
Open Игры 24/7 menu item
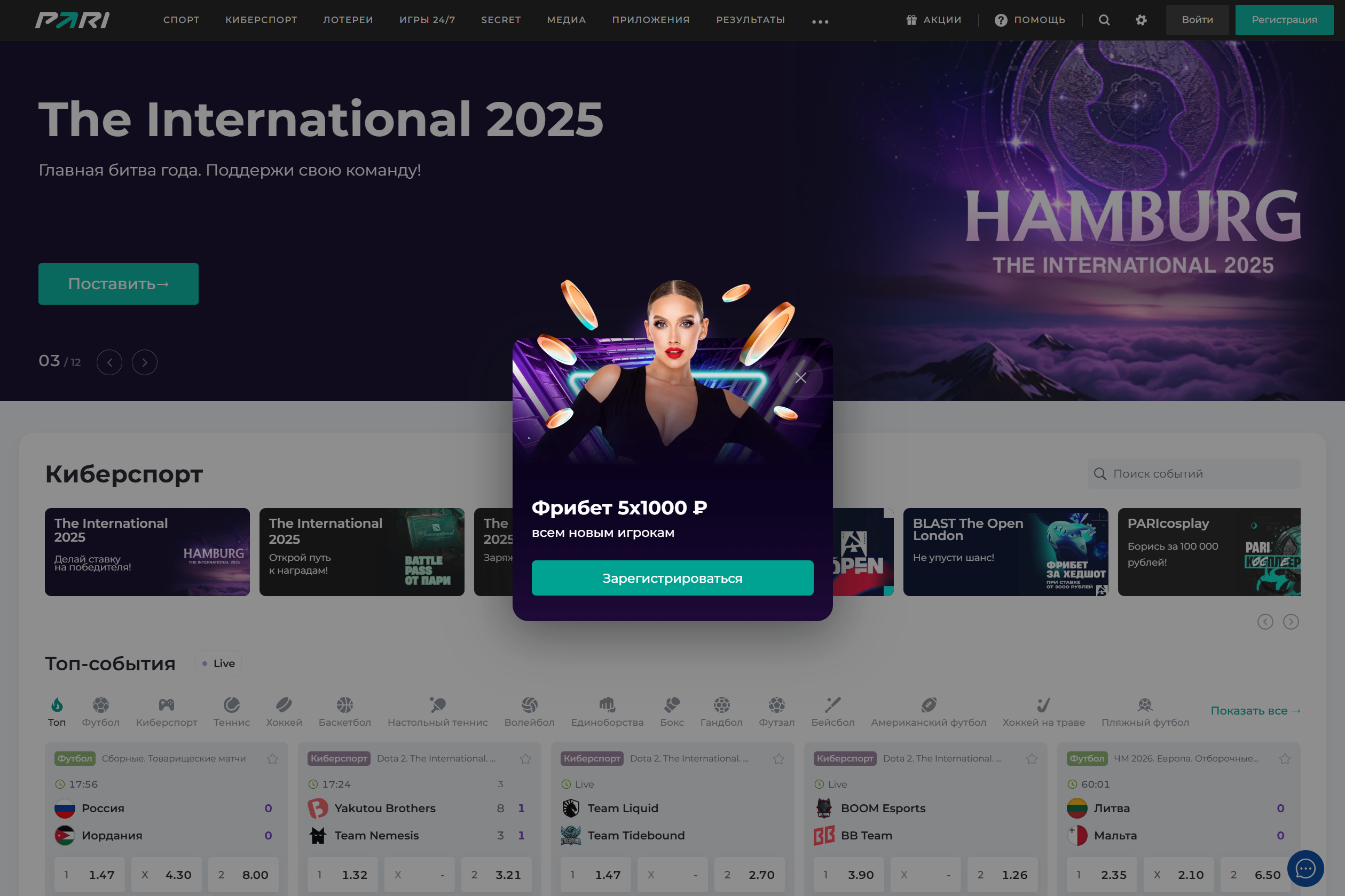pos(427,20)
